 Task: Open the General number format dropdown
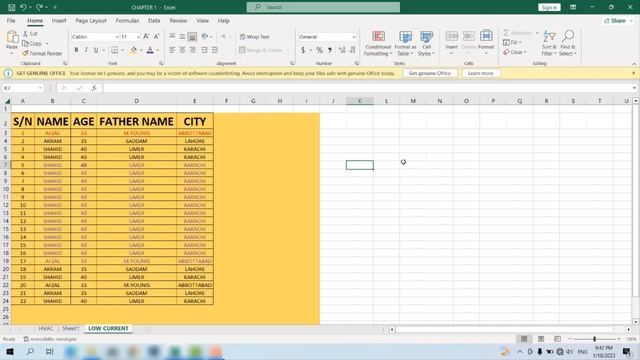[x=353, y=37]
